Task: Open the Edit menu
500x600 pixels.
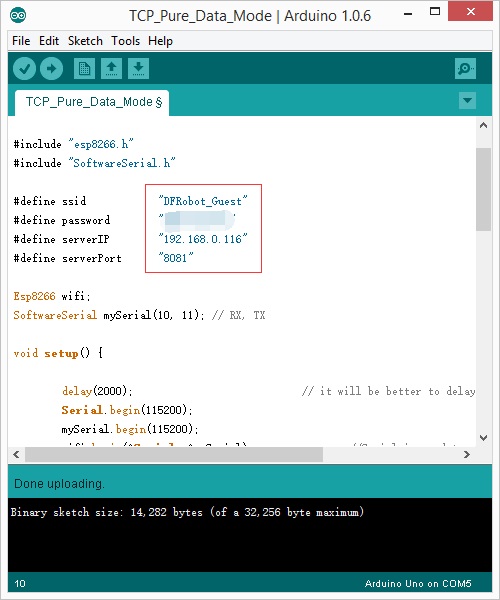Action: click(49, 41)
